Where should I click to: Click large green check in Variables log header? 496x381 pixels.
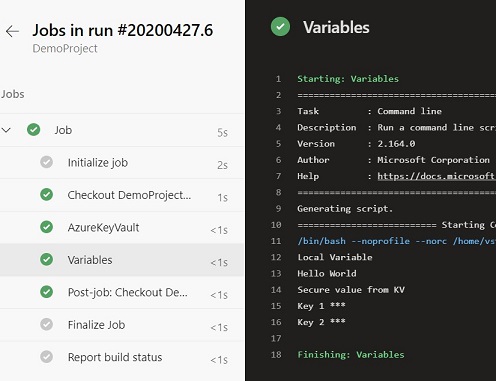[280, 27]
